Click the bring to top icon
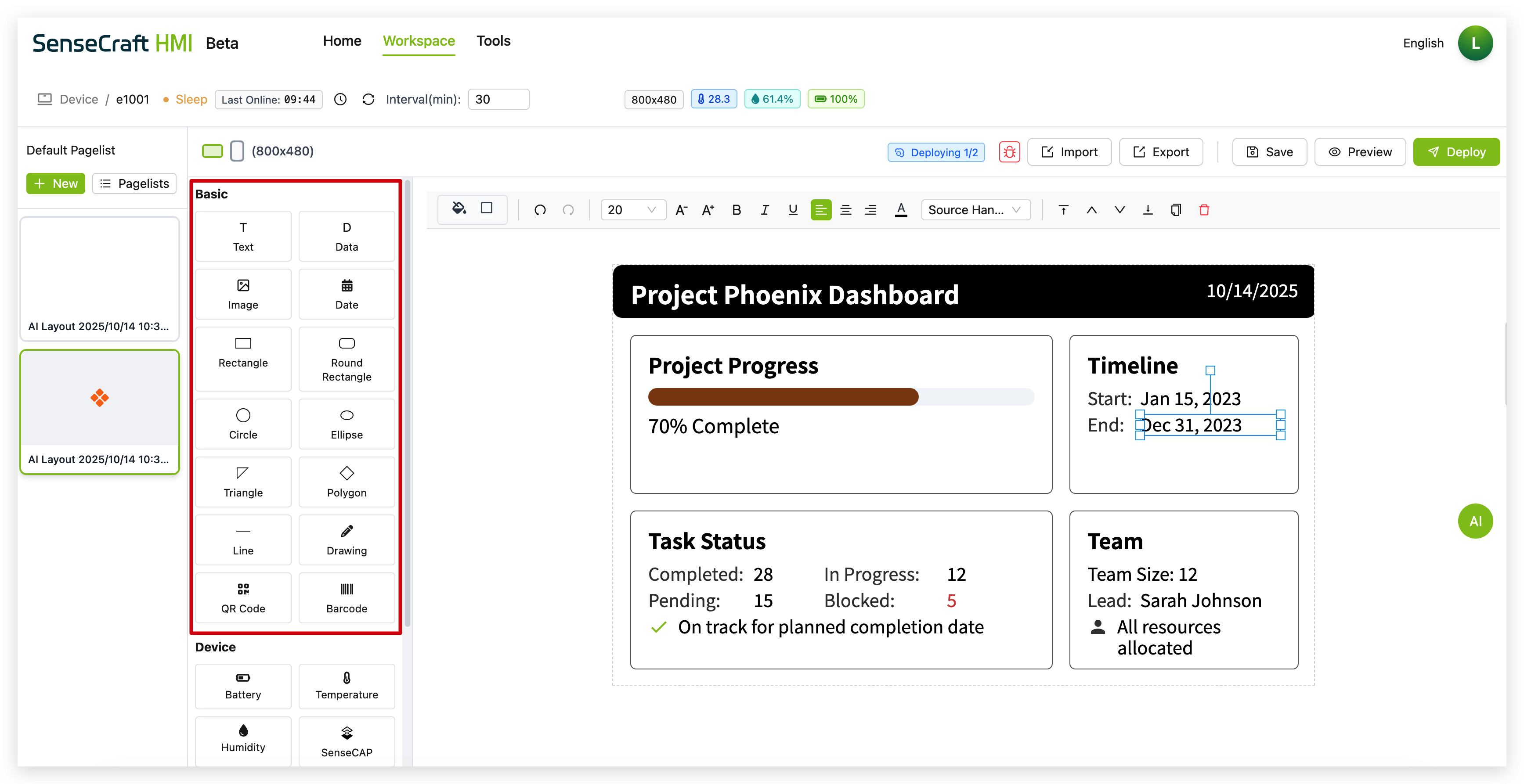The image size is (1524, 784). pyautogui.click(x=1063, y=210)
